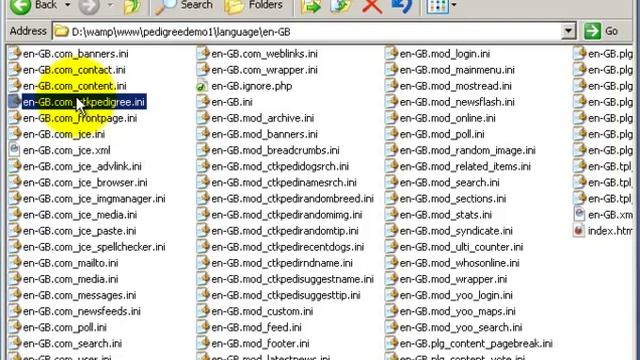Screen dimensions: 640x360
Task: Select the en-GB.ignore.php file icon
Action: (202, 86)
